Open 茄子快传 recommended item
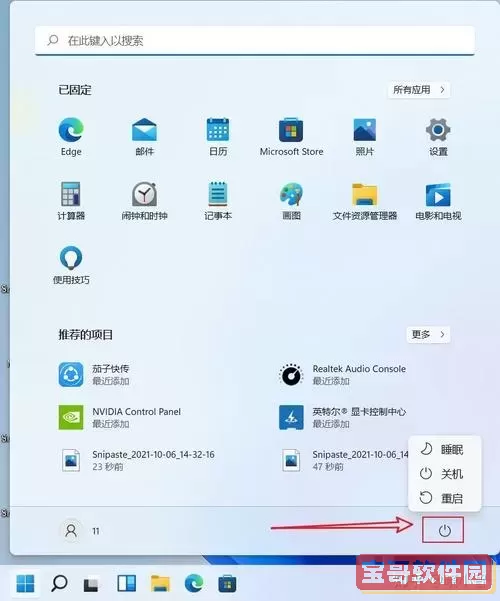This screenshot has width=500, height=601. (x=94, y=374)
